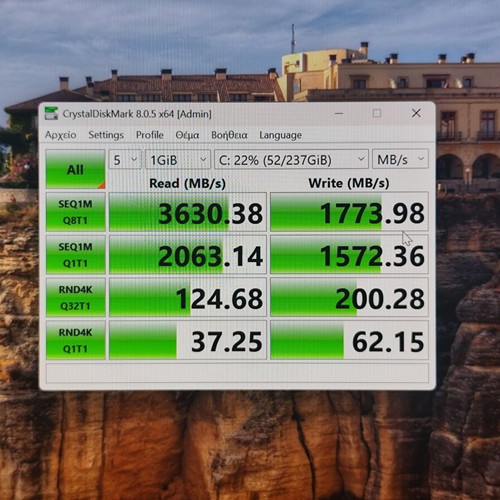Viewport: 500px width, 500px height.
Task: Minimize the CrystalDiskMark window
Action: (339, 113)
